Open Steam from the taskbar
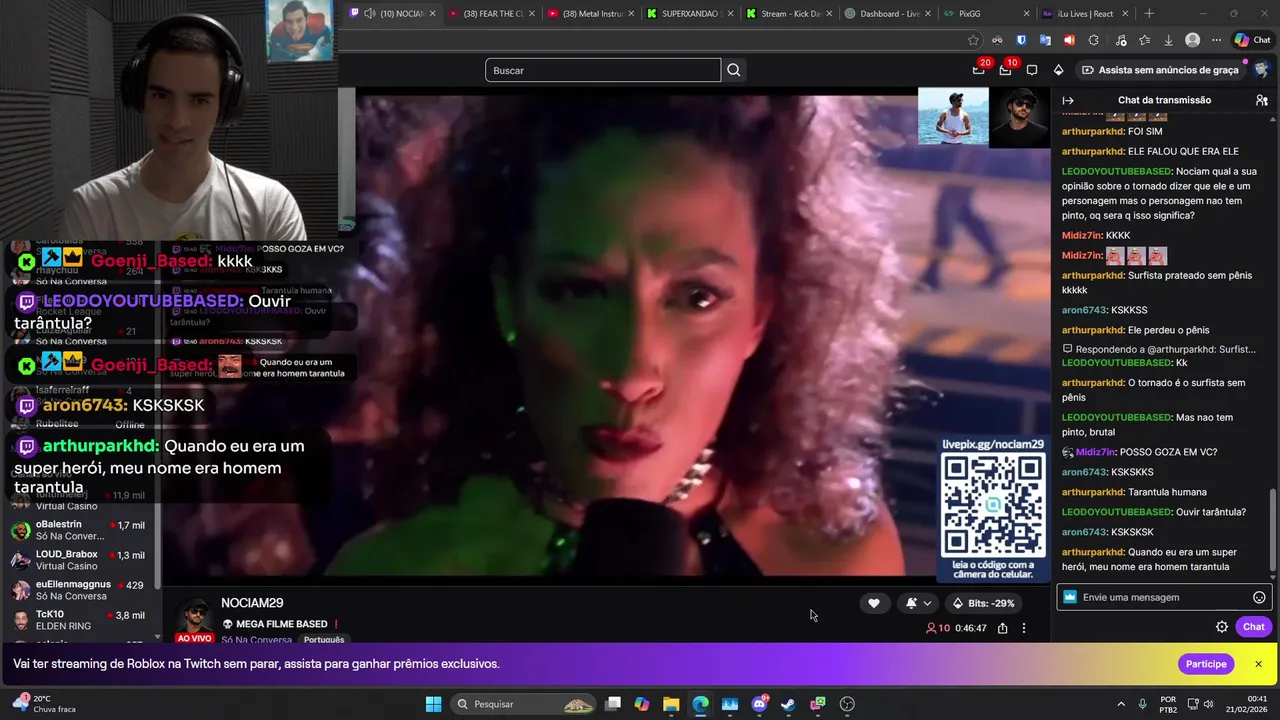This screenshot has width=1280, height=720. coord(788,704)
